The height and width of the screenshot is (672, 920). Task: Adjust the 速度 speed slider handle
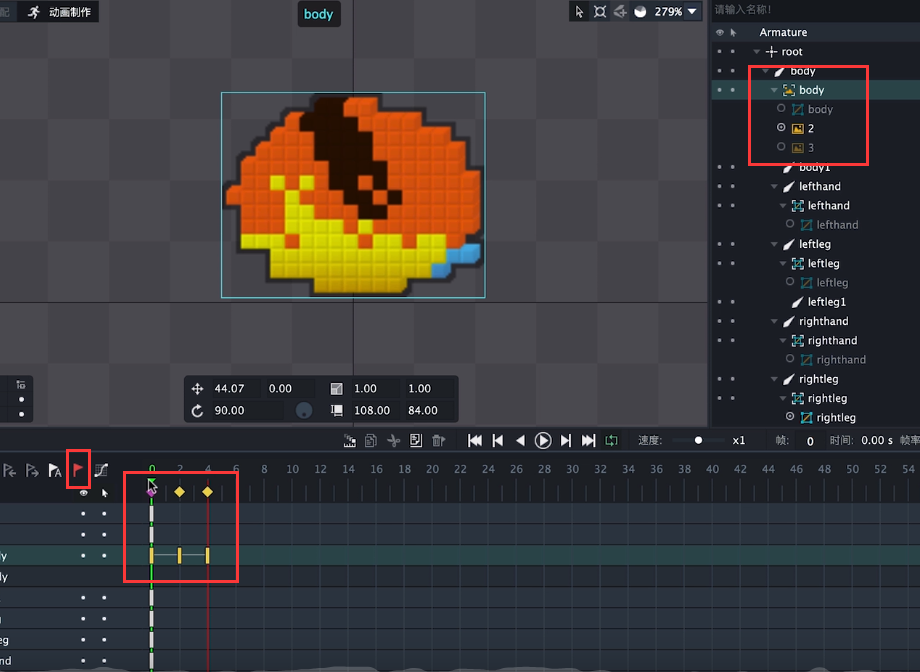pyautogui.click(x=698, y=440)
